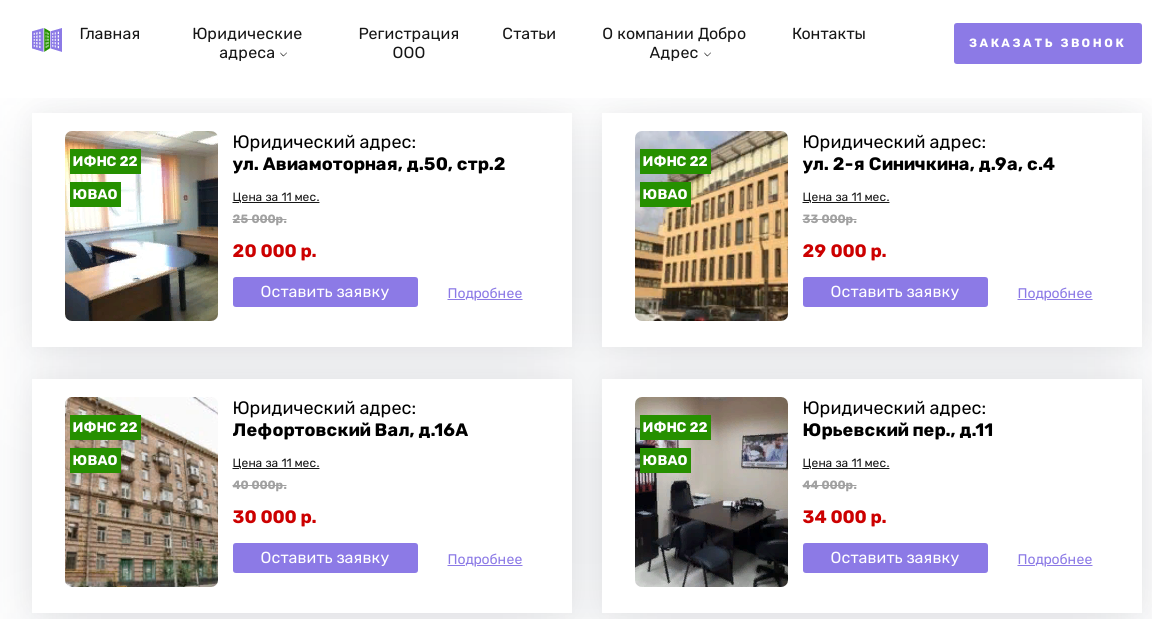Open the Главная menu item
The height and width of the screenshot is (619, 1152).
110,34
